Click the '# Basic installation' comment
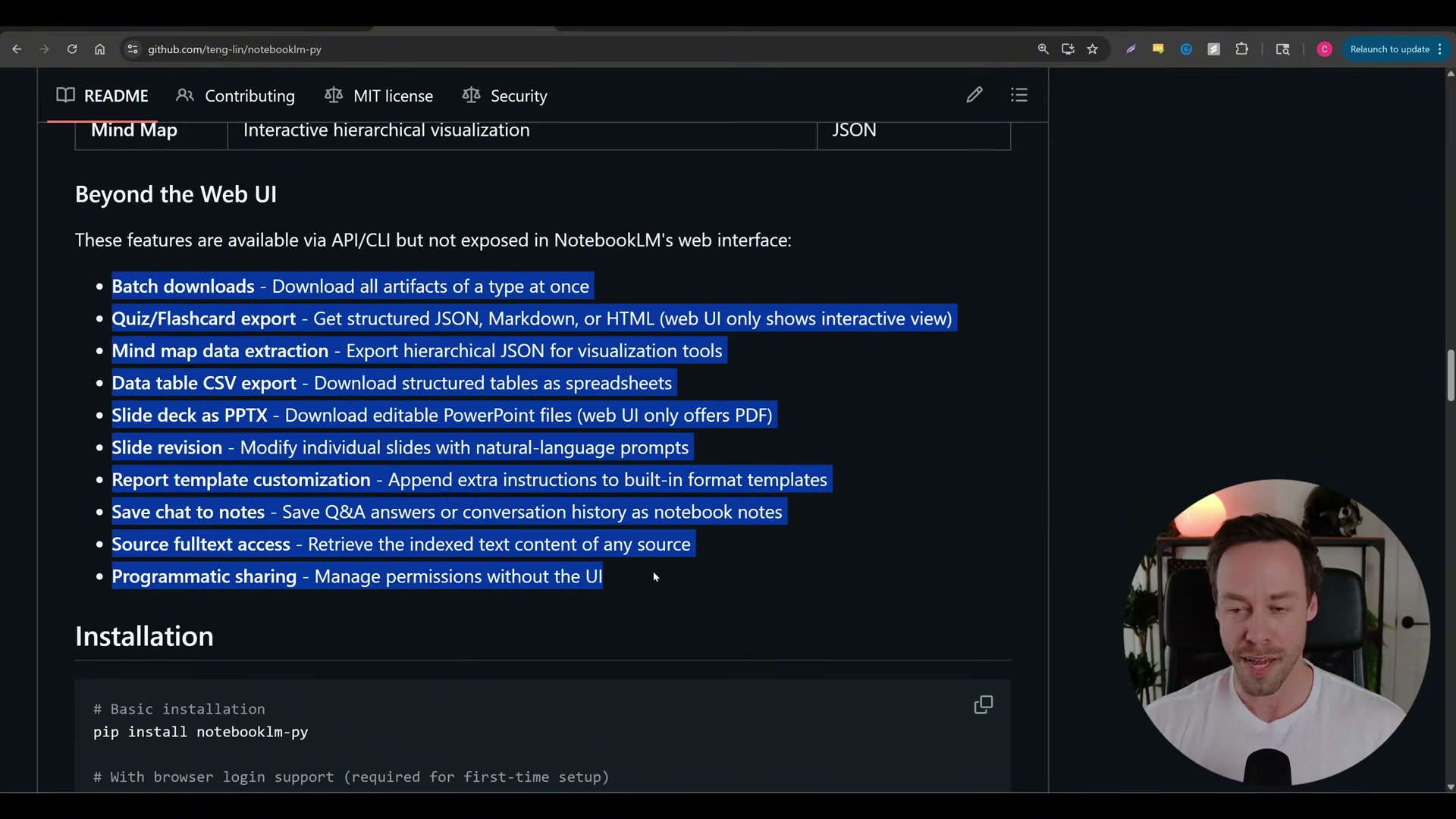The image size is (1456, 819). point(179,710)
